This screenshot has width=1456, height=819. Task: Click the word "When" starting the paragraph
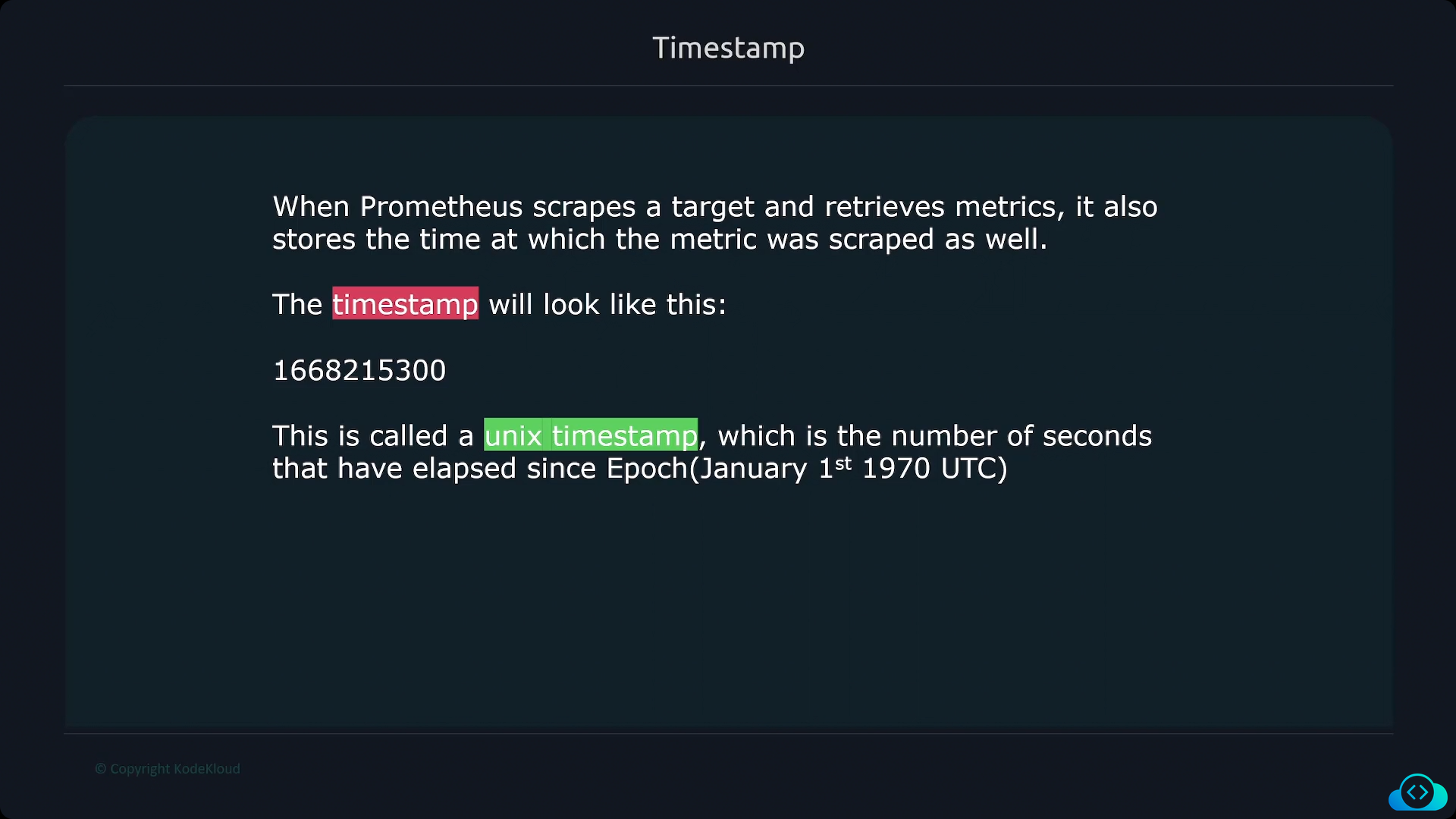click(x=311, y=206)
